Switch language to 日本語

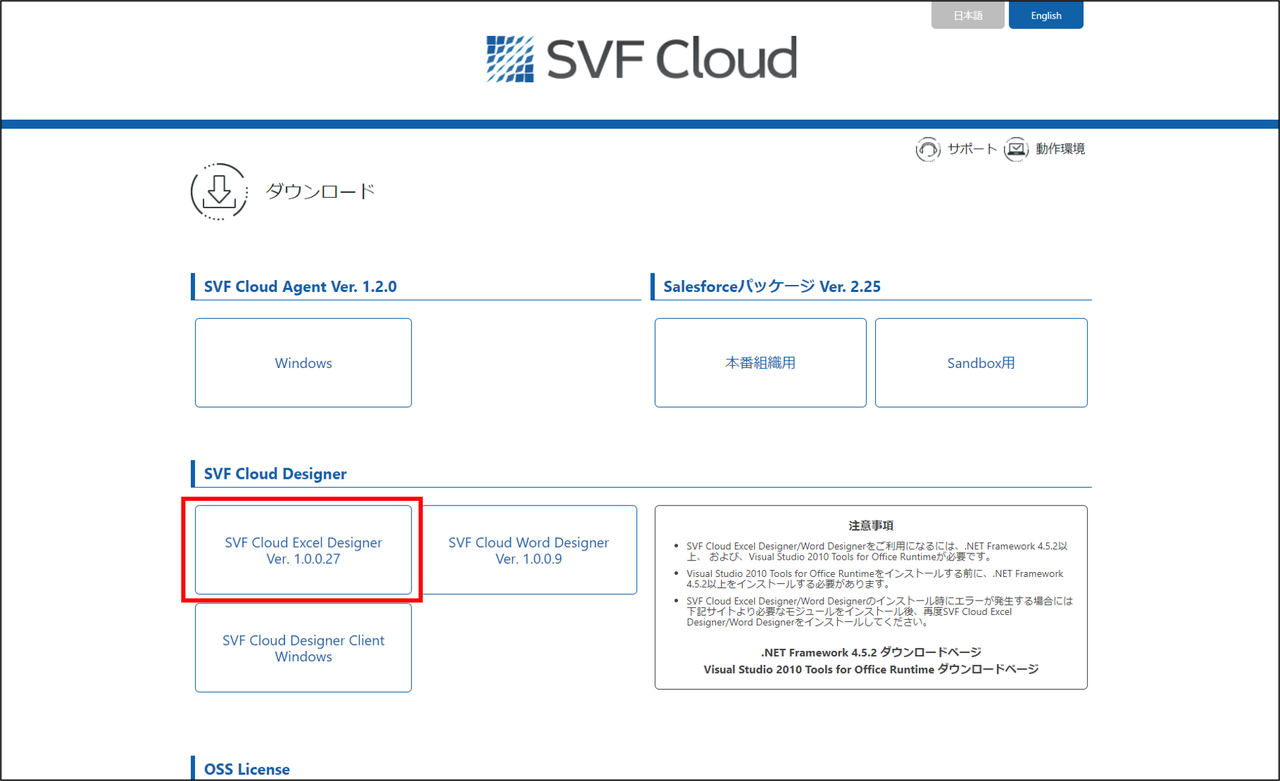click(x=967, y=15)
